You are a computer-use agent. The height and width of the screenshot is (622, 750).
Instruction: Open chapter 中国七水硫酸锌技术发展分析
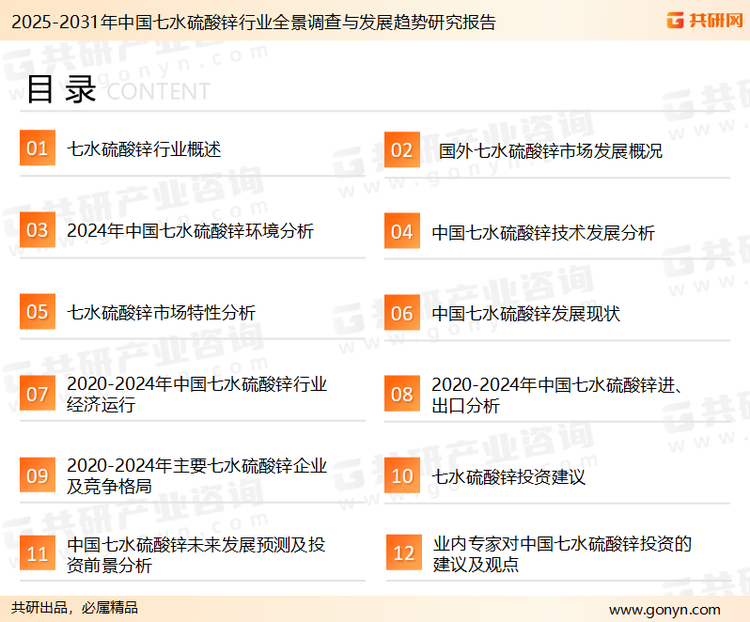click(543, 233)
